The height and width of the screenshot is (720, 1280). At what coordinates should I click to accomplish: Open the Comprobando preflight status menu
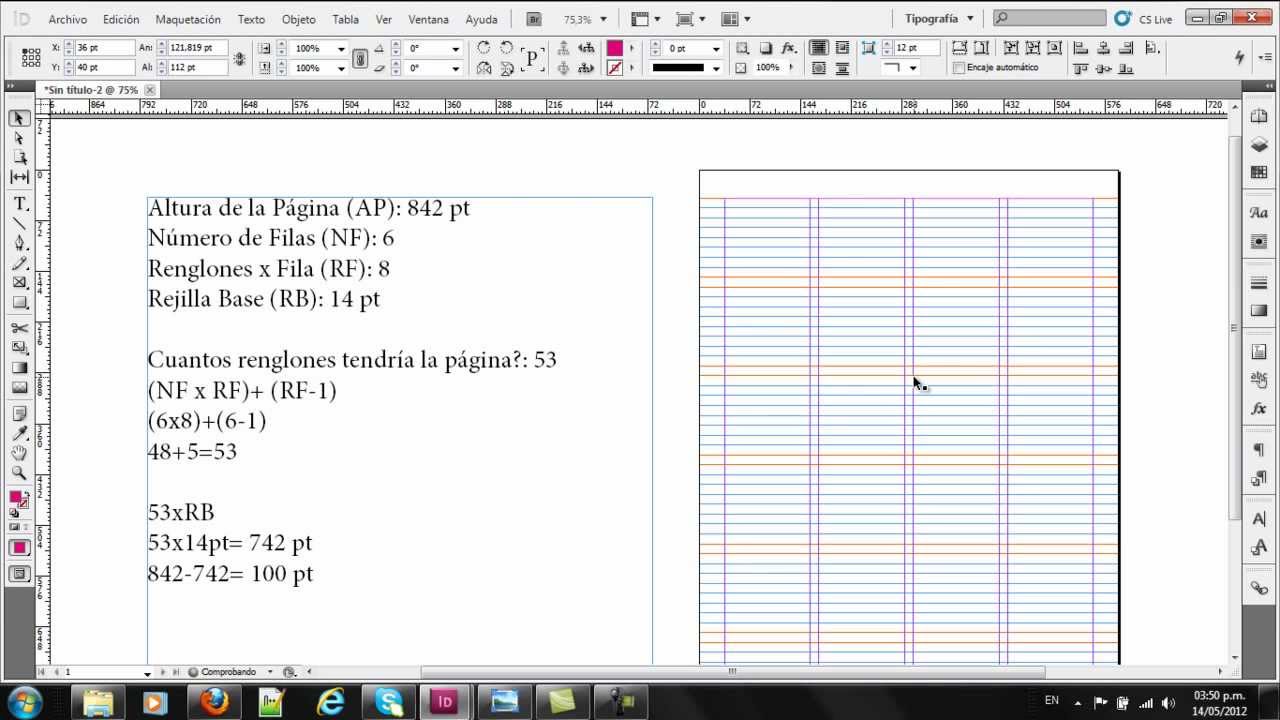pos(271,672)
